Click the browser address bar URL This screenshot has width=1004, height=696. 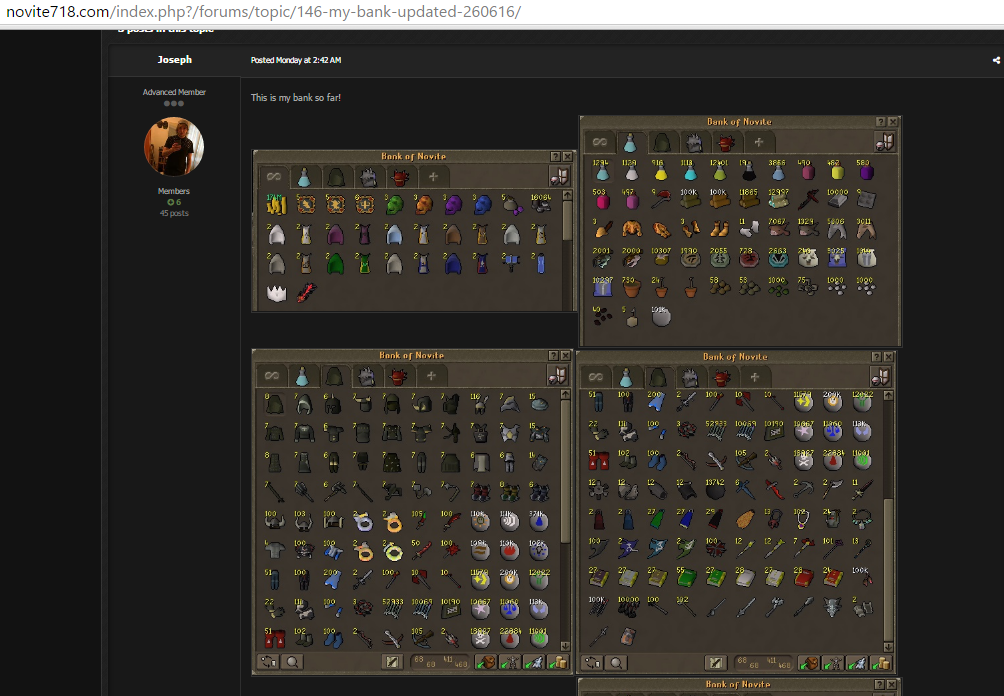click(x=263, y=12)
